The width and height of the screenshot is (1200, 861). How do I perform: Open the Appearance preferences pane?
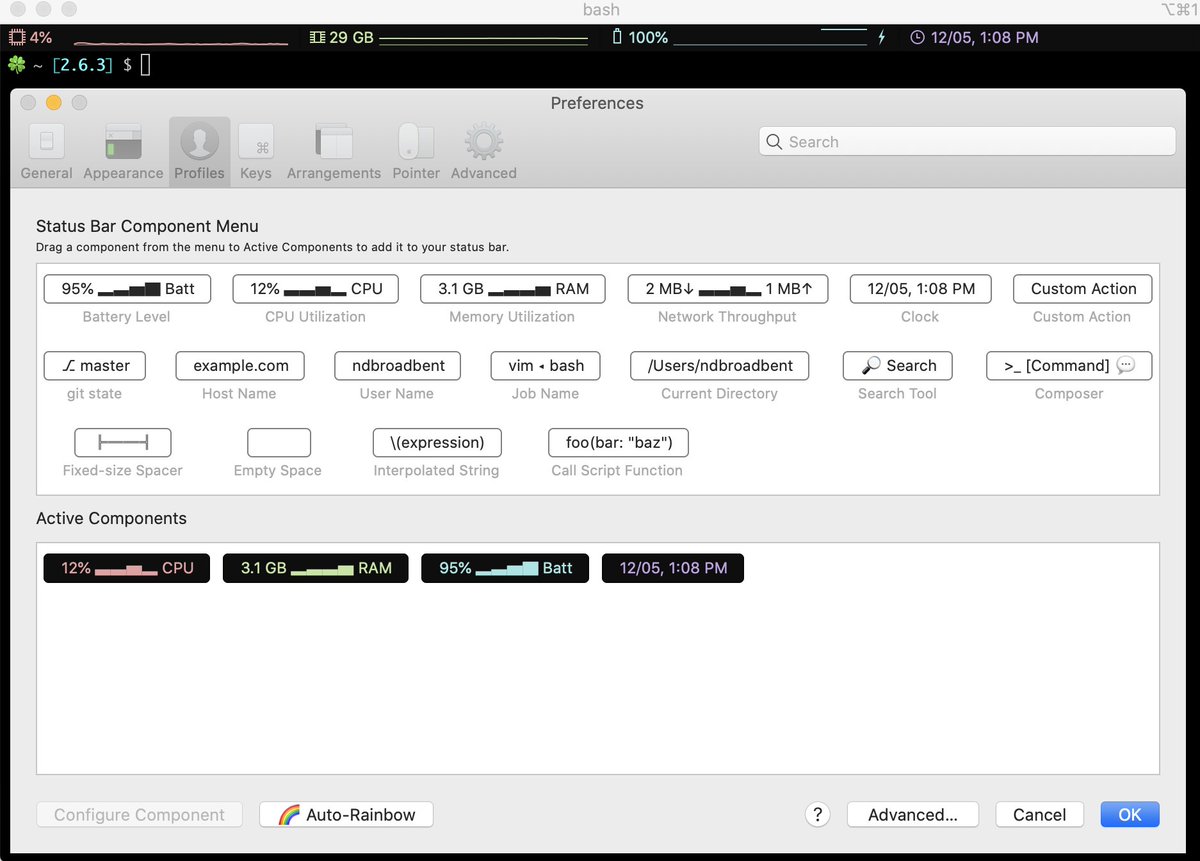tap(122, 150)
